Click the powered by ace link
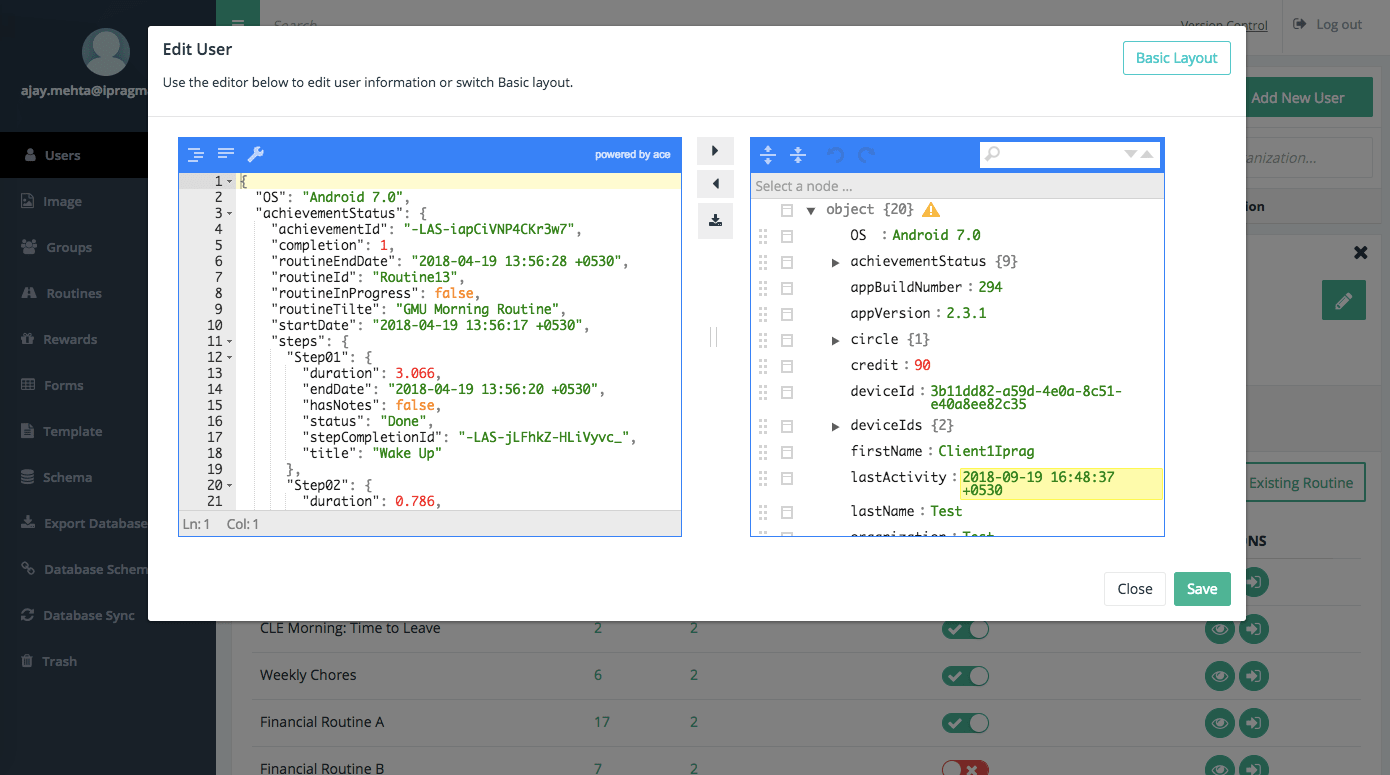This screenshot has width=1390, height=775. 633,154
